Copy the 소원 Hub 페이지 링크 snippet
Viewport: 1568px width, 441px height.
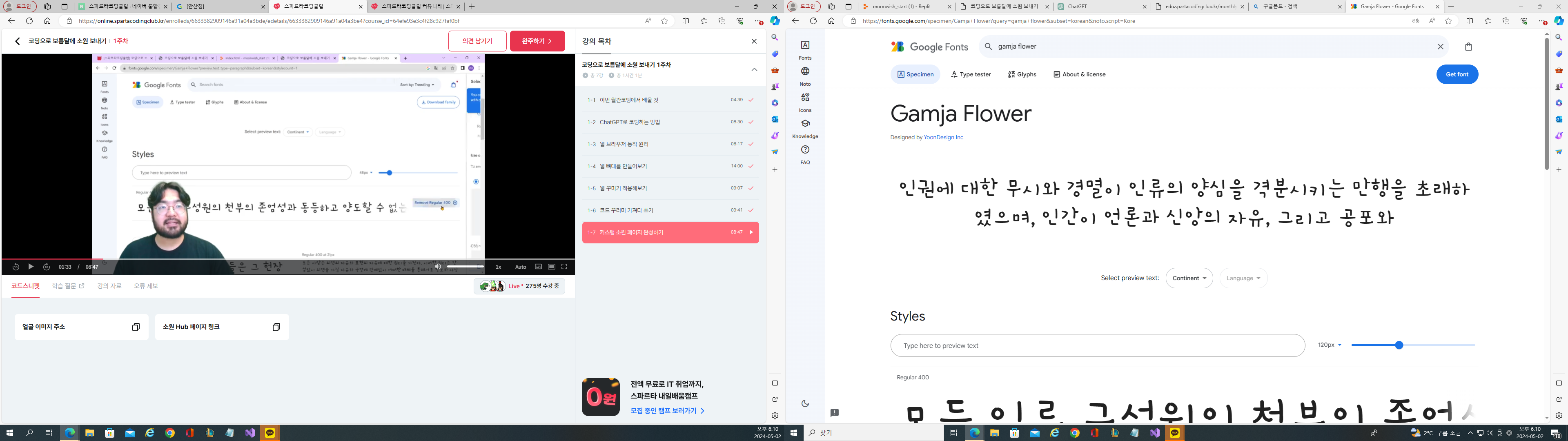(276, 327)
